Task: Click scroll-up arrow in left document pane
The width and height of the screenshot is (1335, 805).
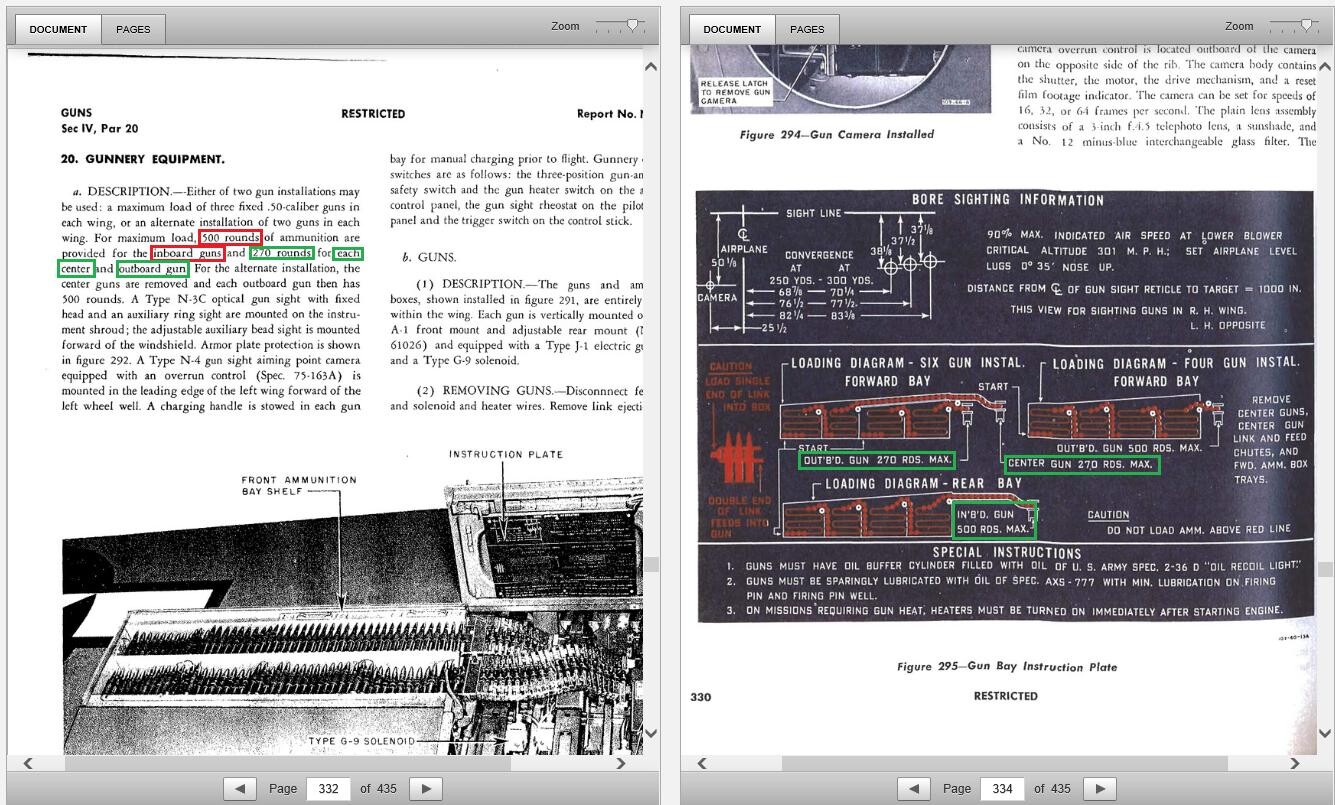Action: pyautogui.click(x=651, y=67)
